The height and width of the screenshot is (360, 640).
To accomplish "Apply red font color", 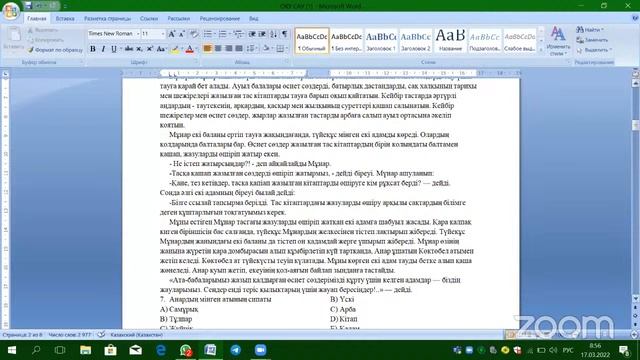I will [x=189, y=49].
